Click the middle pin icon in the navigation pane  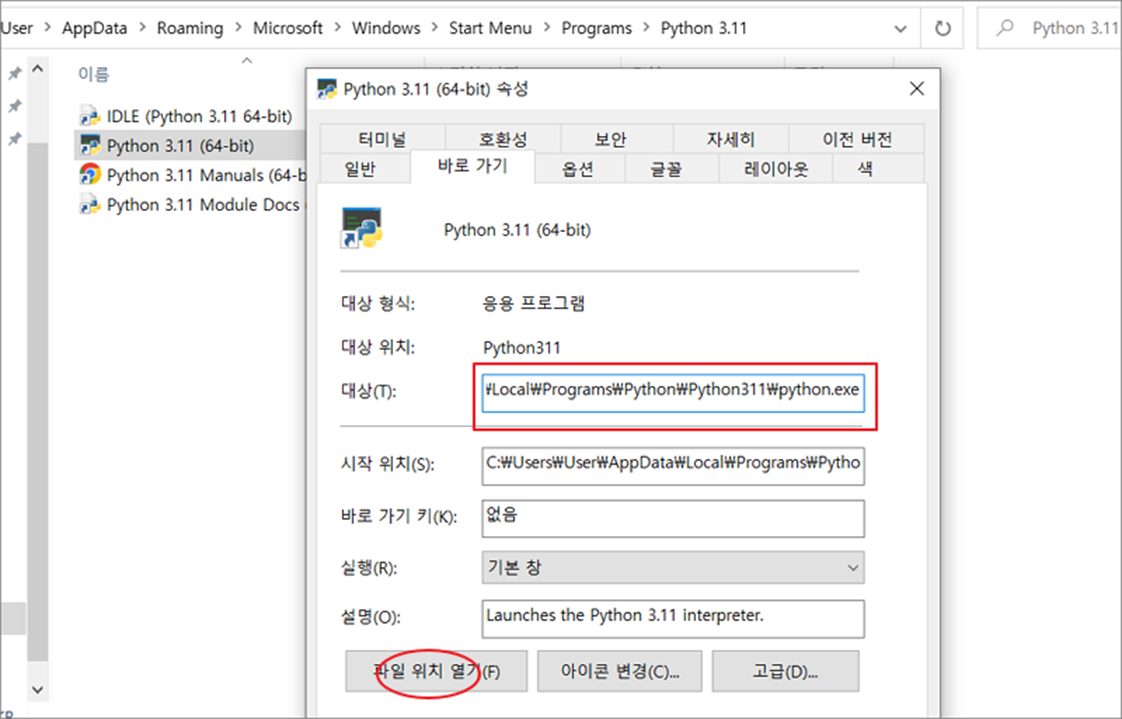pyautogui.click(x=14, y=106)
